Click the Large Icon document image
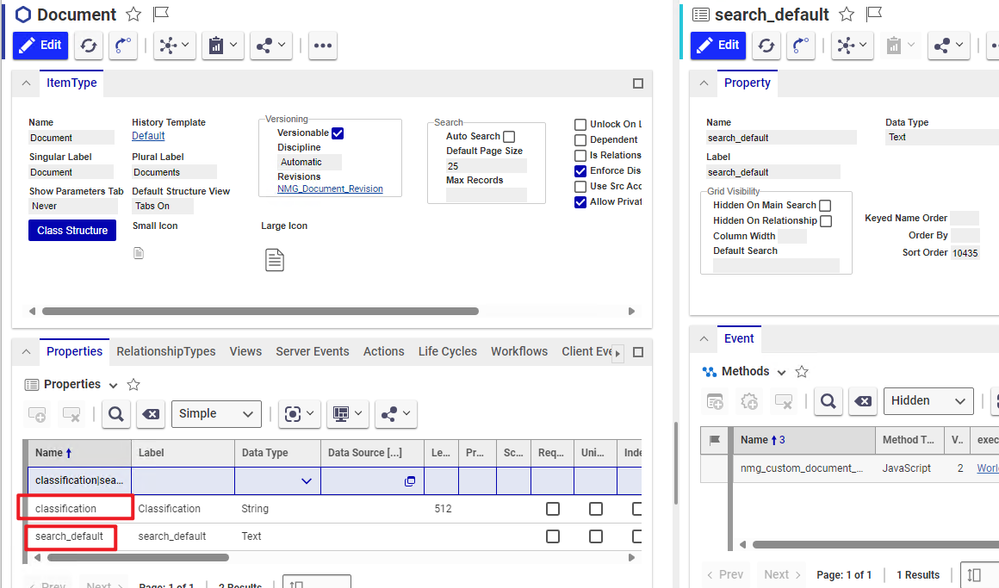This screenshot has height=588, width=999. [274, 260]
